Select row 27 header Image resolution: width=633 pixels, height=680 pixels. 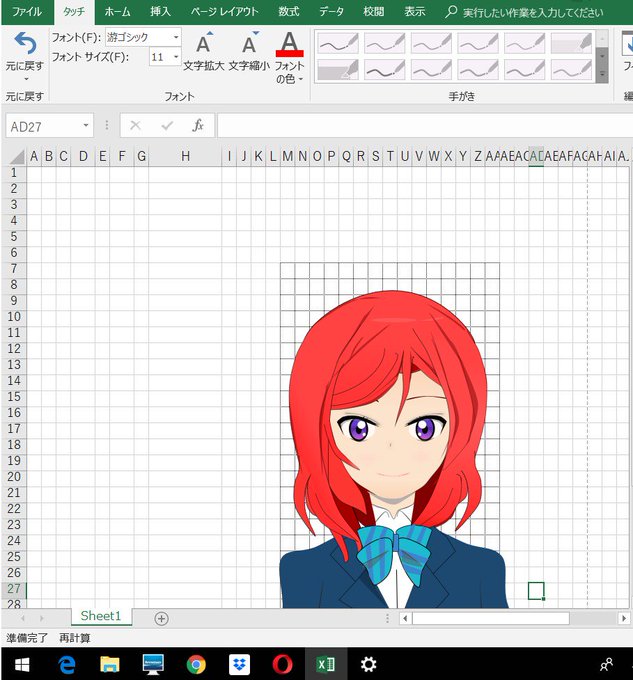14,589
